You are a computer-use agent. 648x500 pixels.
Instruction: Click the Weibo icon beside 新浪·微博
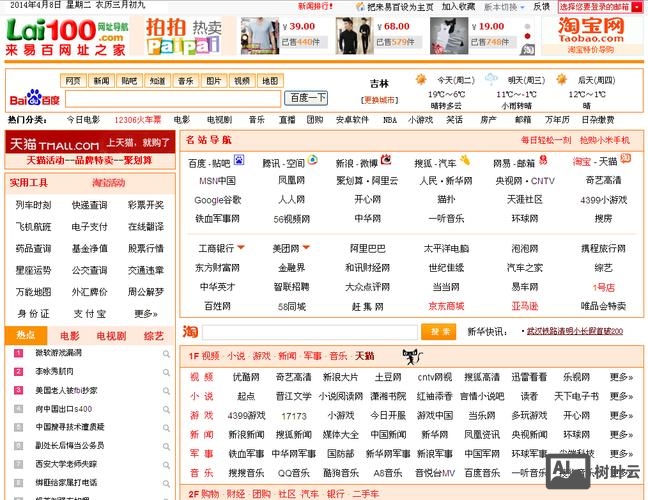[386, 159]
